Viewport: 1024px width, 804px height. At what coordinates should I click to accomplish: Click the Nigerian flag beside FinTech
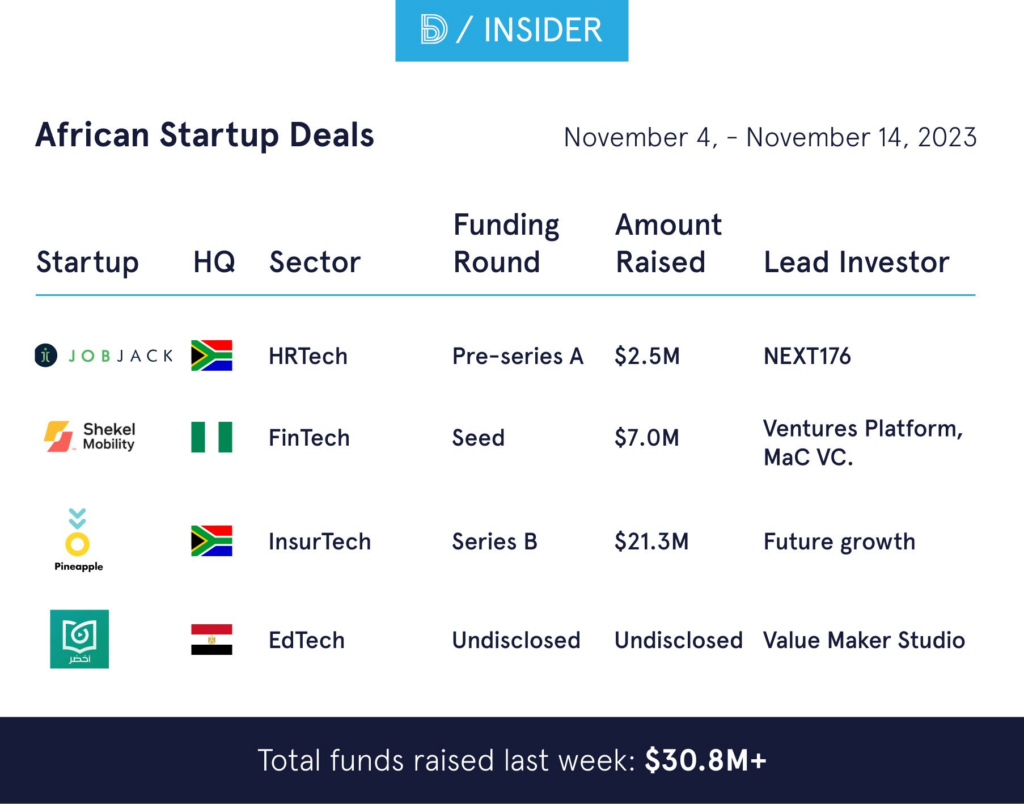[x=211, y=437]
